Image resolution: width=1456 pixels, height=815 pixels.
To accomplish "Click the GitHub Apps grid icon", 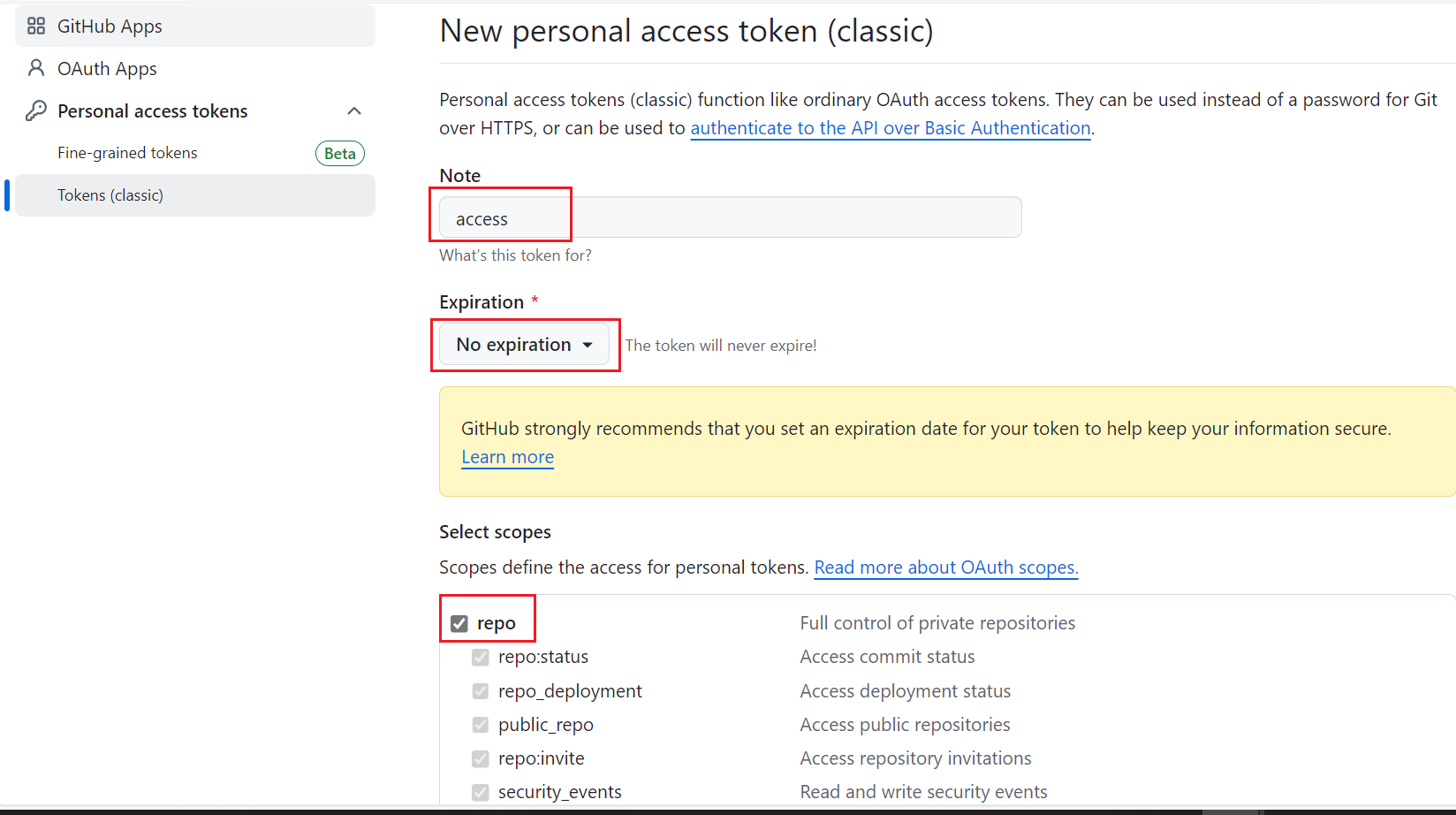I will click(x=36, y=27).
